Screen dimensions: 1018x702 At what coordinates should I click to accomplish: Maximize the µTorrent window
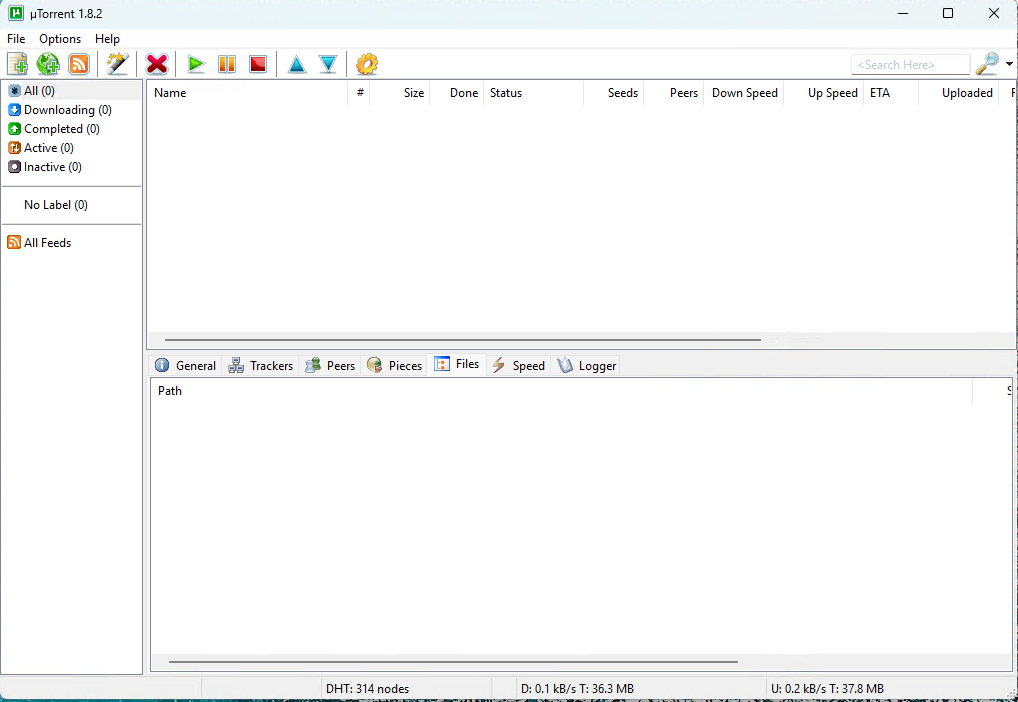pyautogui.click(x=948, y=14)
